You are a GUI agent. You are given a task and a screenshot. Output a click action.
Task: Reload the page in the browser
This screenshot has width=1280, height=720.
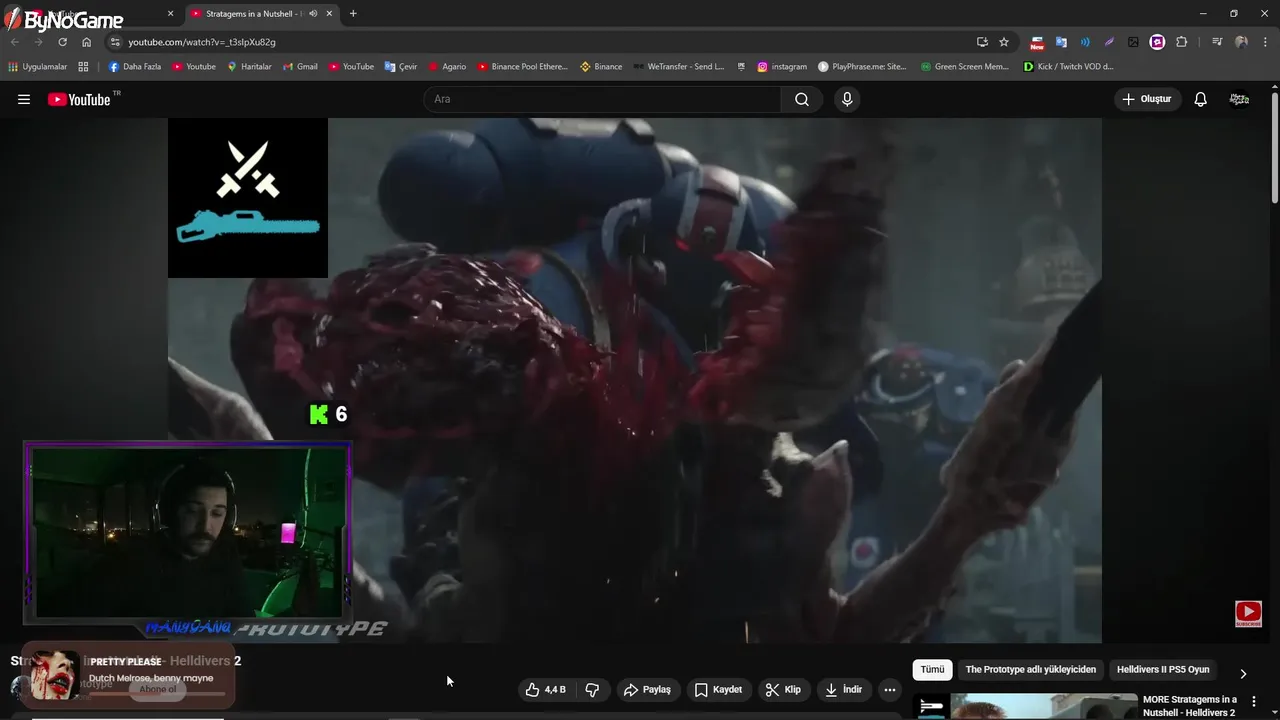point(62,42)
